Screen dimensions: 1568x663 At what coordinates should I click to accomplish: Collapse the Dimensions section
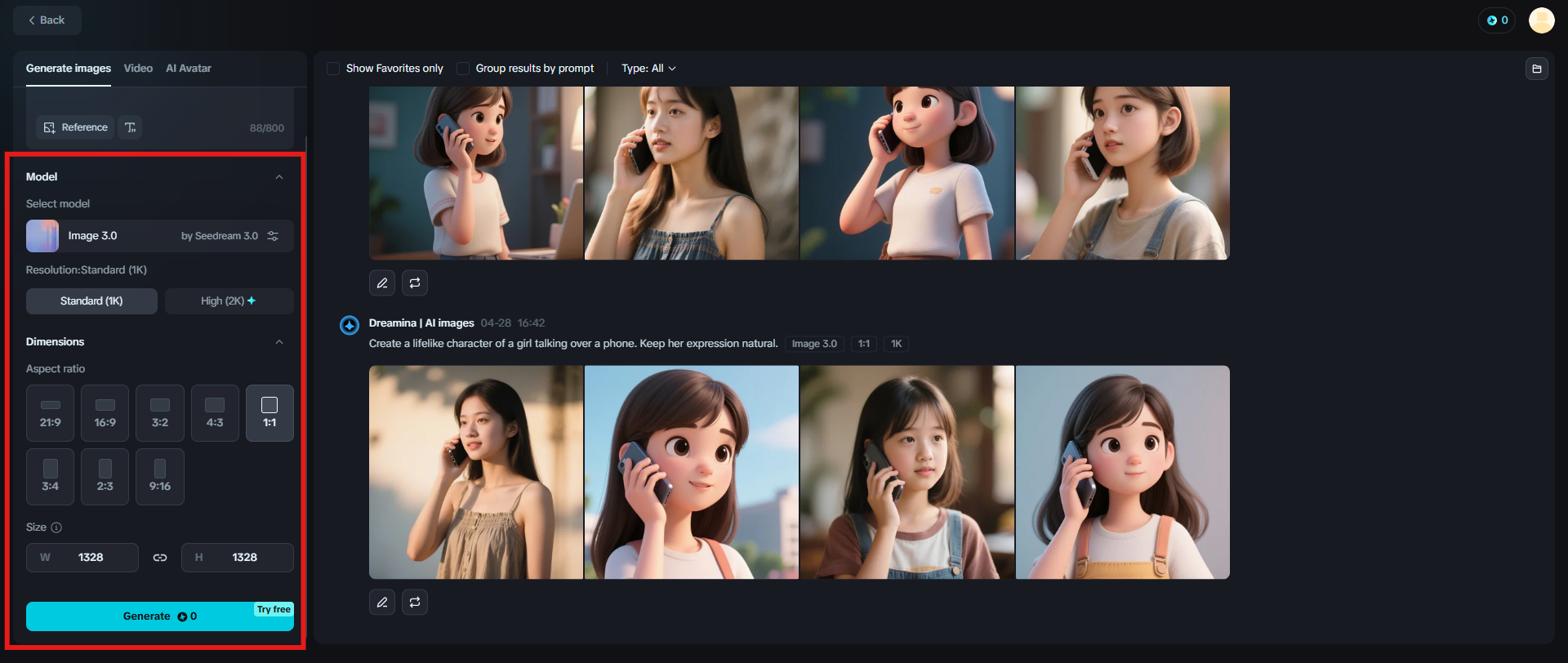(x=279, y=342)
